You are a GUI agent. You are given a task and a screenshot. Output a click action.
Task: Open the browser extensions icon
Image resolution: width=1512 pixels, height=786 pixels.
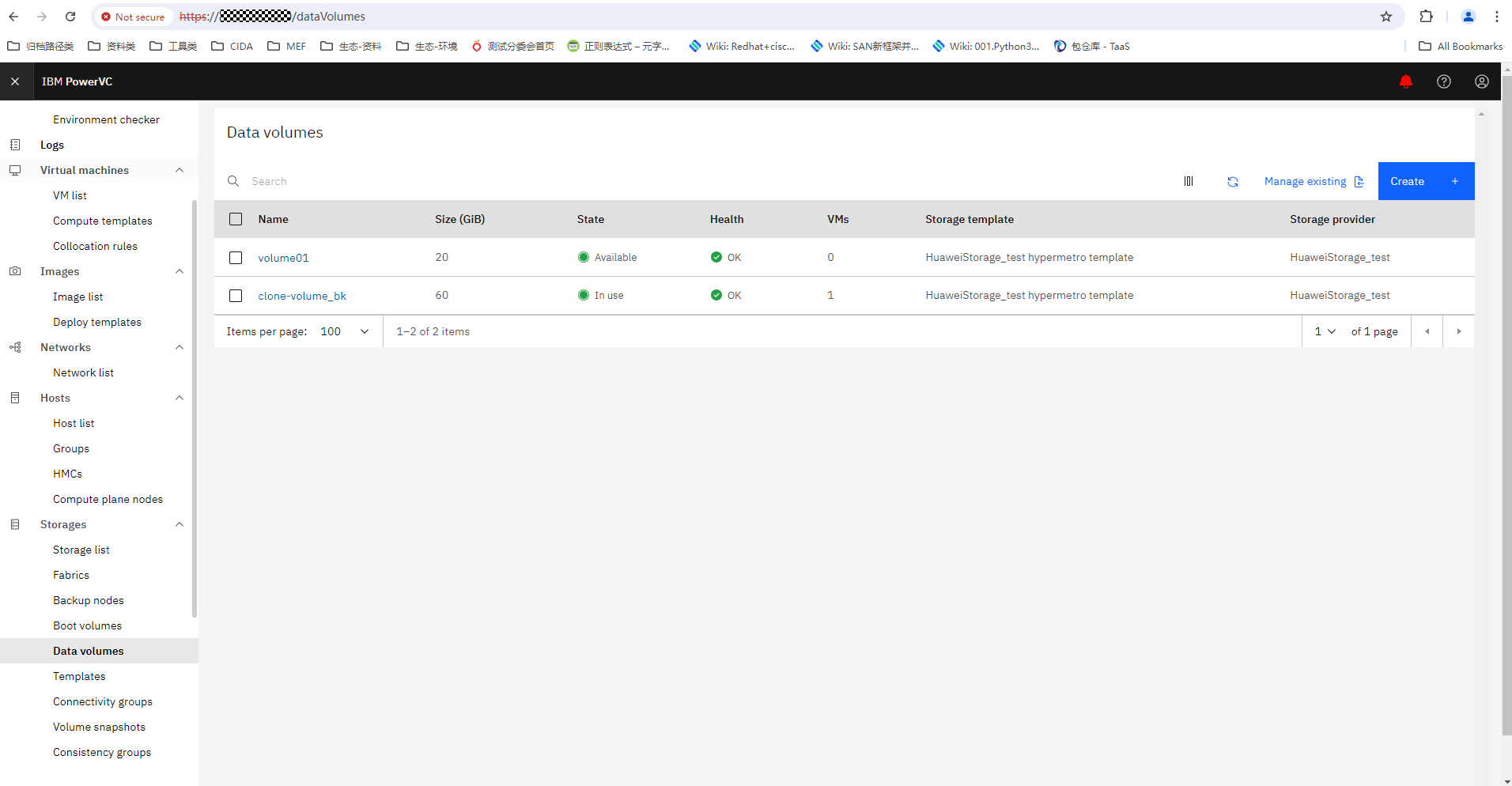click(1427, 17)
